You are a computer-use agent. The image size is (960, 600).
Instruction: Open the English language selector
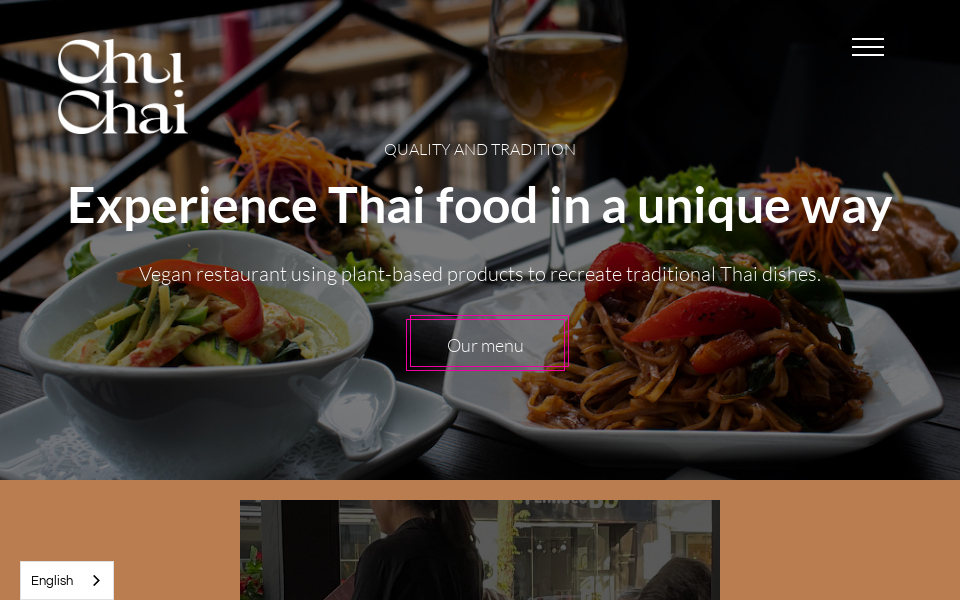click(67, 580)
